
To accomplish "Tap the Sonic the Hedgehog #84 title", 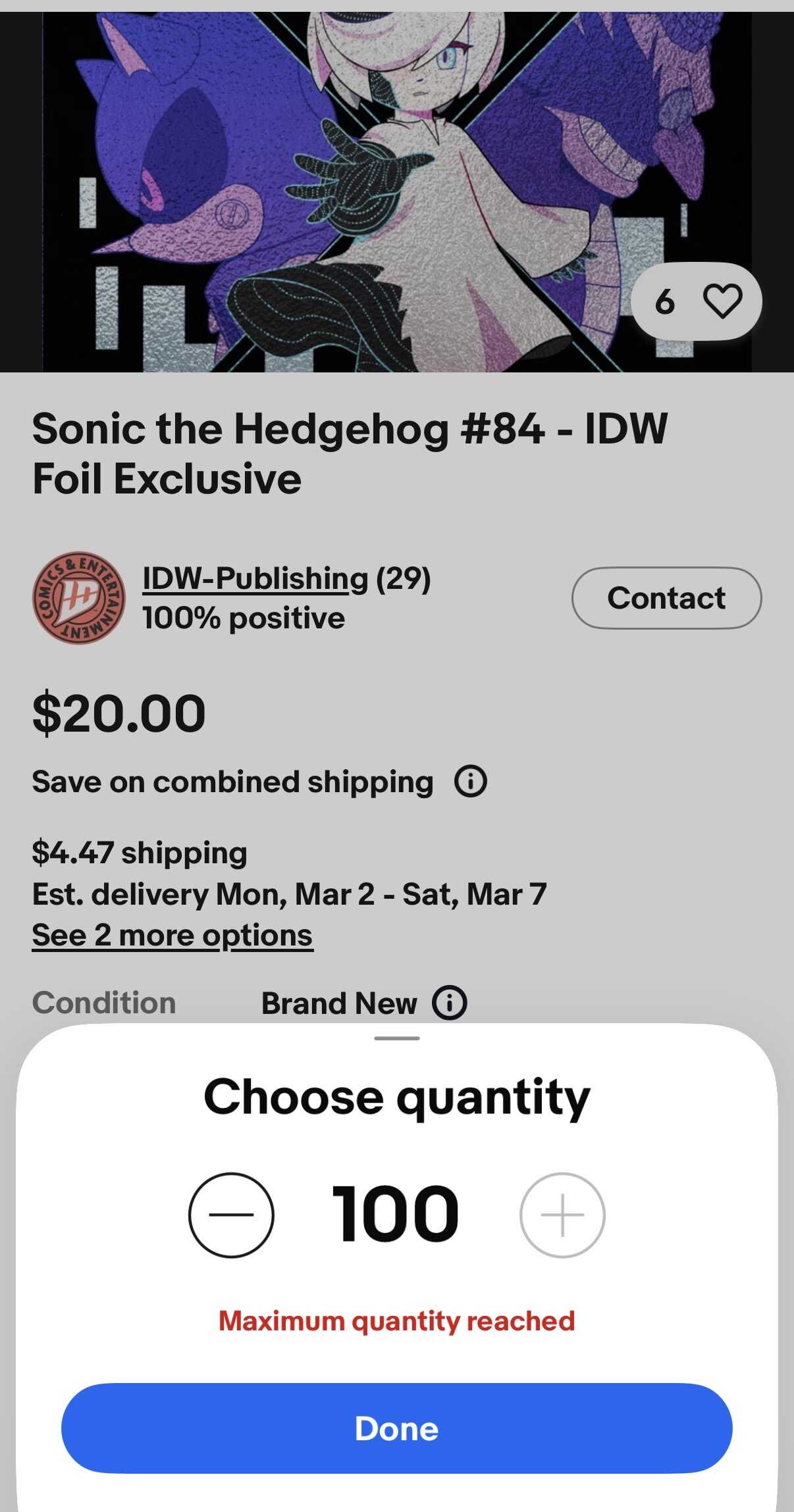I will tap(350, 453).
